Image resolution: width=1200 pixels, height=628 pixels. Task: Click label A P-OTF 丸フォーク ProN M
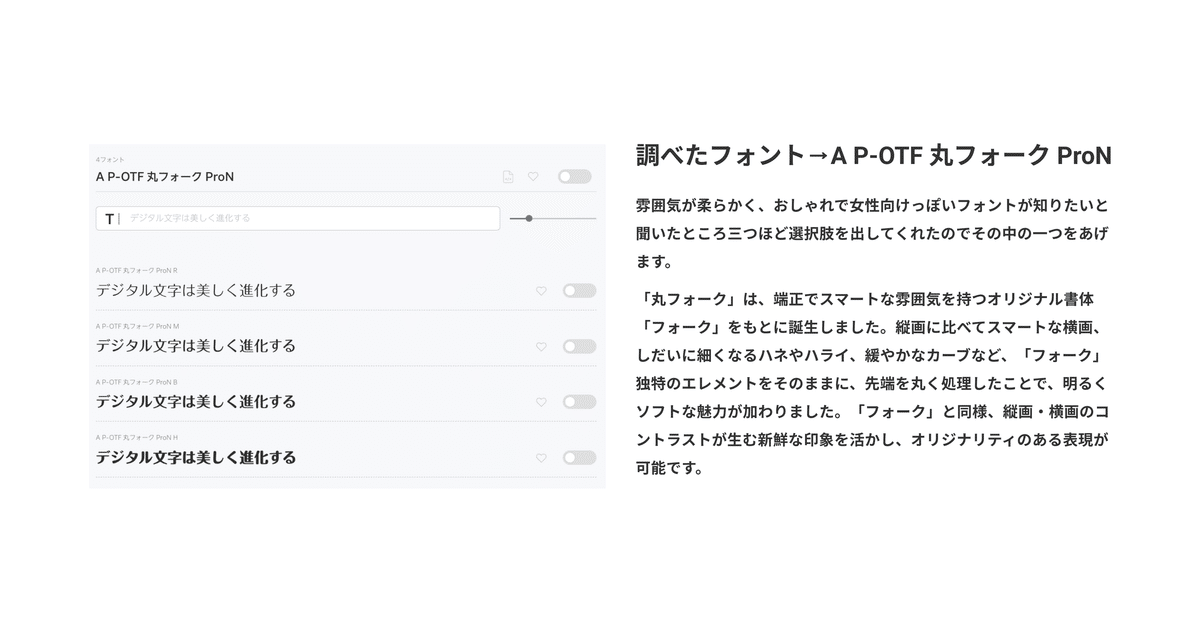pyautogui.click(x=137, y=326)
